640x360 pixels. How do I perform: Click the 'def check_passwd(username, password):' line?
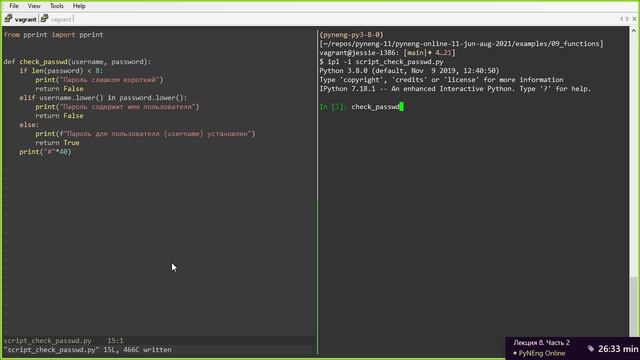coord(78,62)
